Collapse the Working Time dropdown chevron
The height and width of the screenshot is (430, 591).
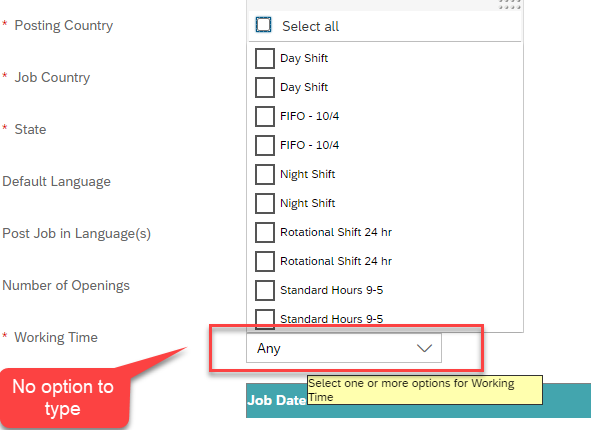coord(424,348)
